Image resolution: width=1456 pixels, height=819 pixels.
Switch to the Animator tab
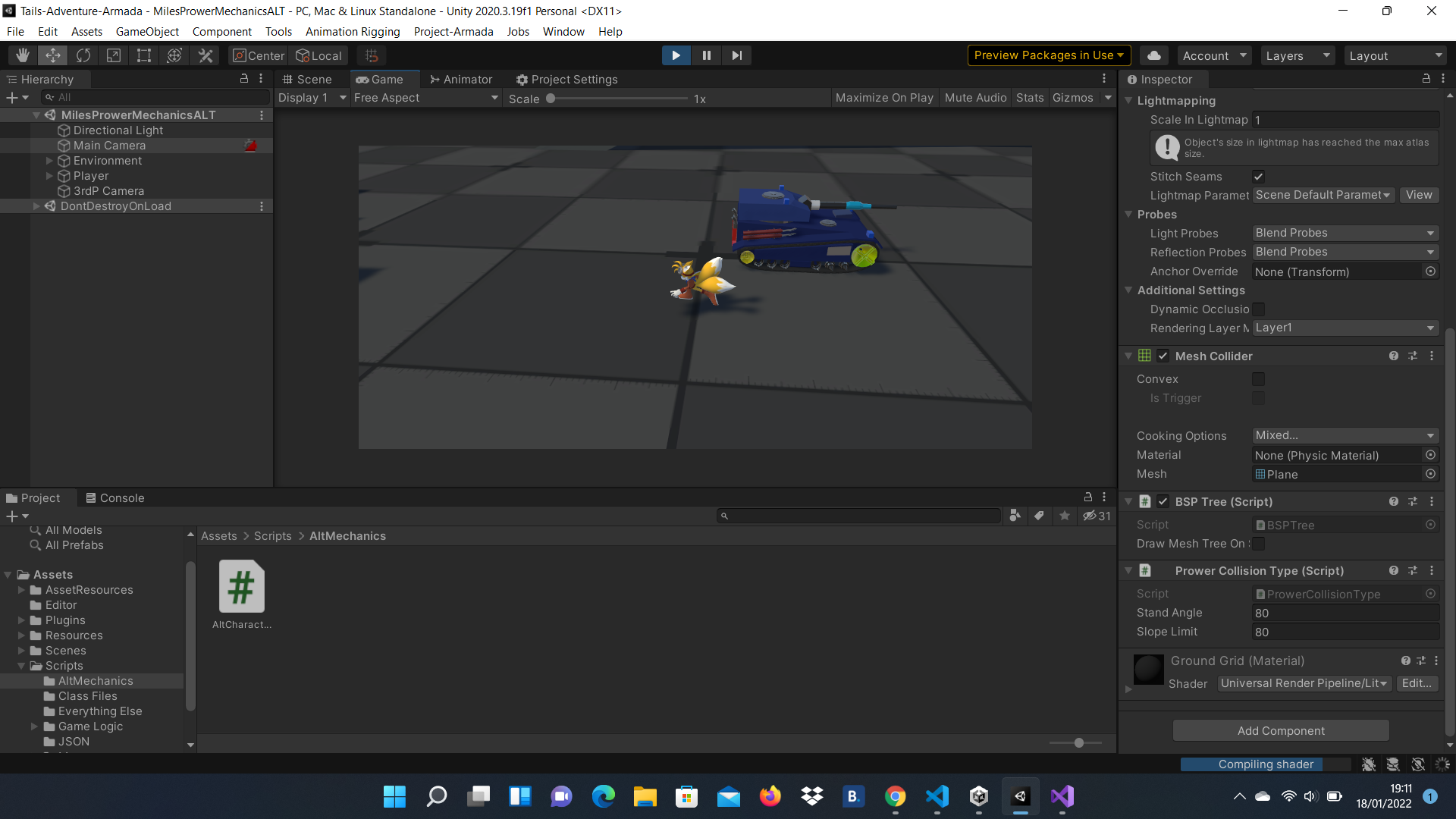[461, 80]
